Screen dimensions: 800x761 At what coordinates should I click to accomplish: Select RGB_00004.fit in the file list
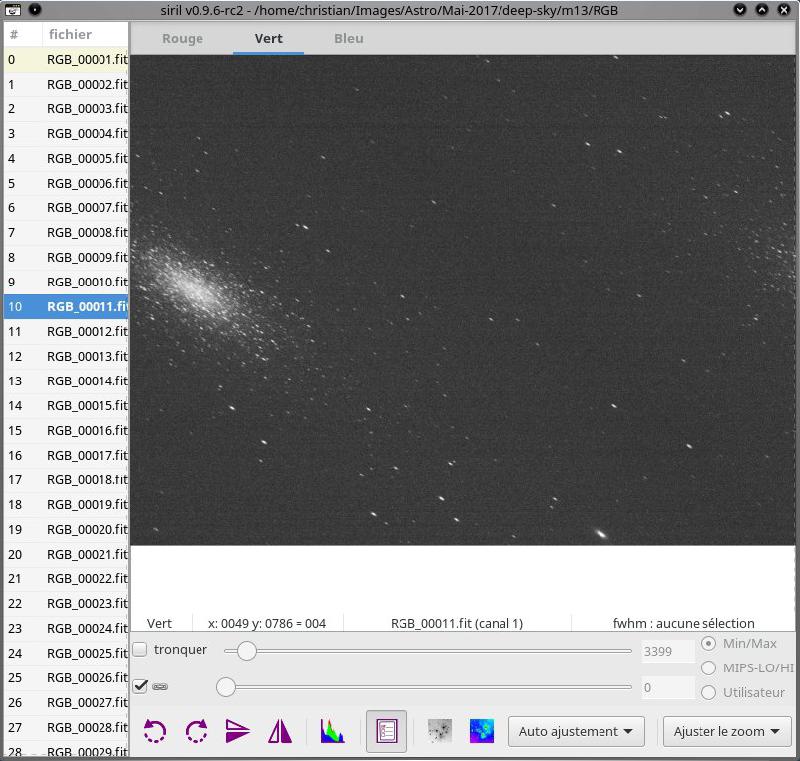[x=66, y=134]
